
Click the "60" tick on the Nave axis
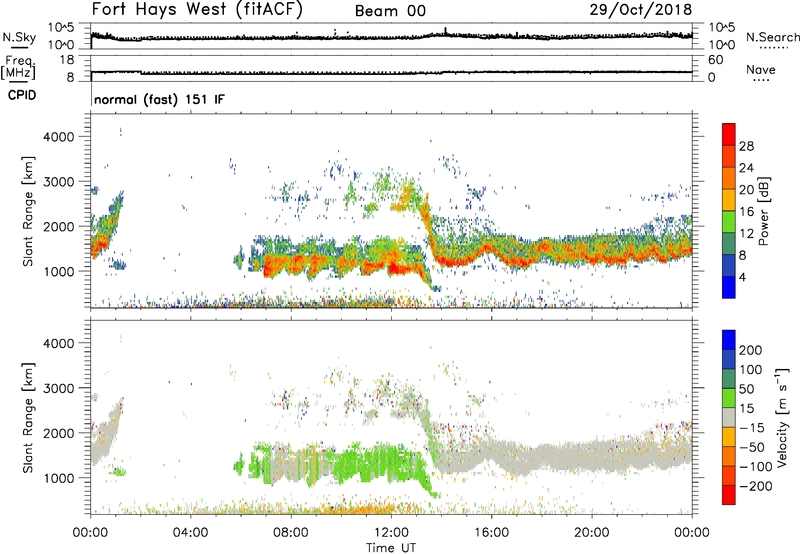[x=715, y=60]
